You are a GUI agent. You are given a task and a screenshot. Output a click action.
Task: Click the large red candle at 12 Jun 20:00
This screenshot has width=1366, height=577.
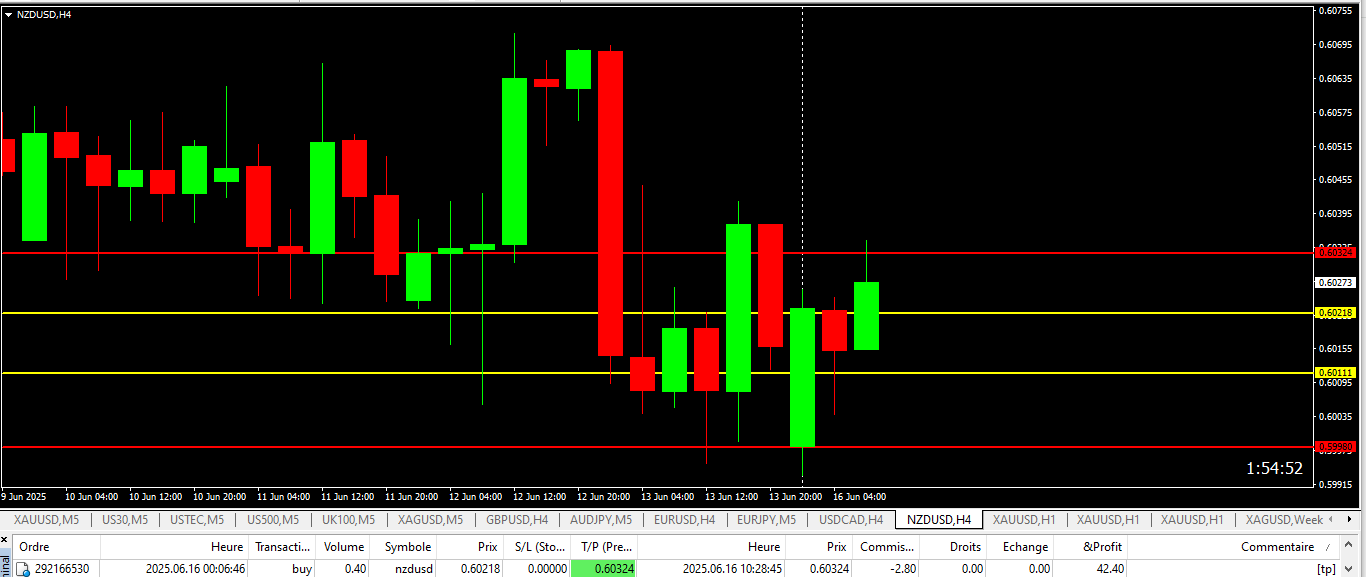(x=610, y=203)
